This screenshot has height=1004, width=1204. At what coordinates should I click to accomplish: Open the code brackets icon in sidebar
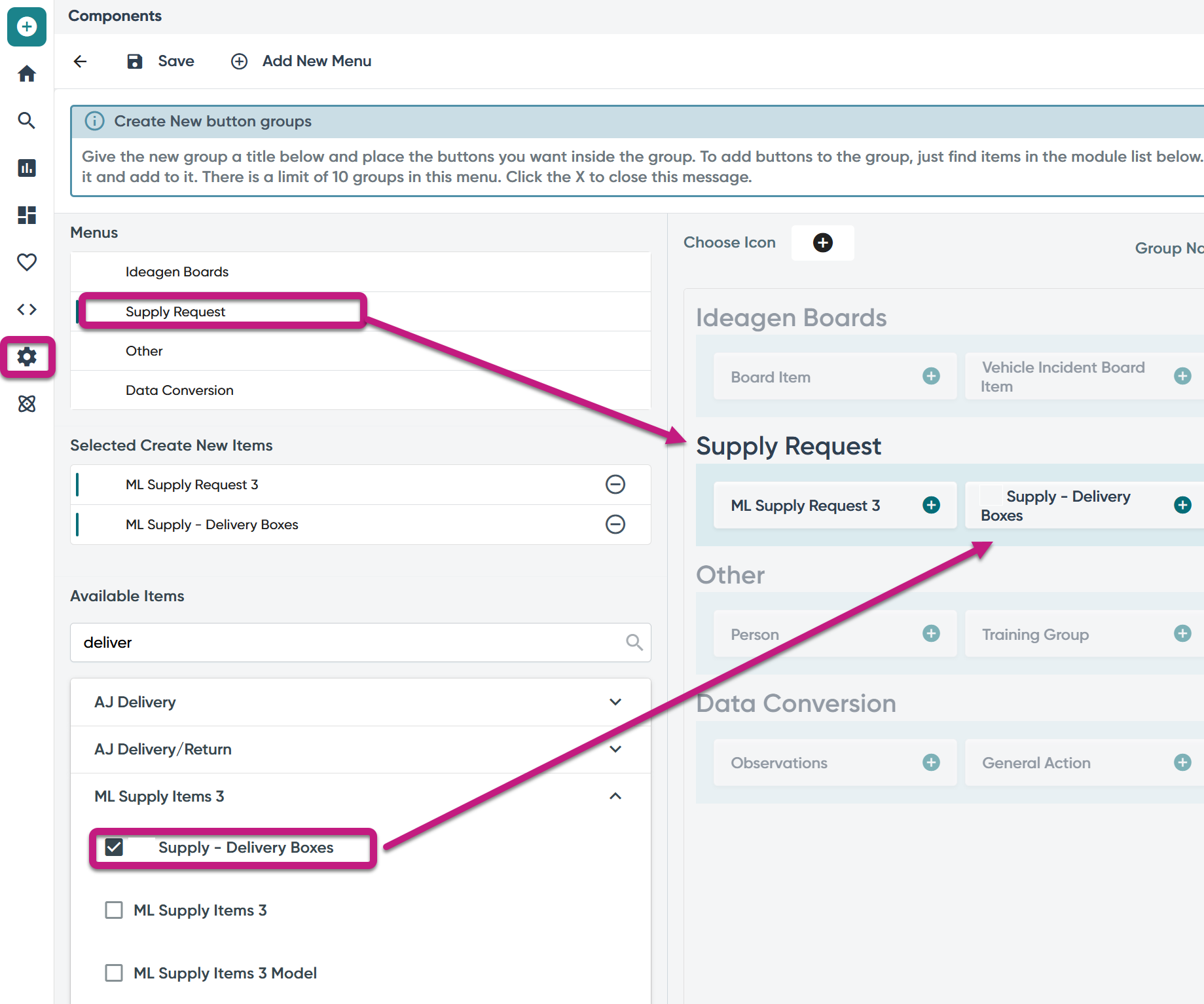pyautogui.click(x=27, y=309)
